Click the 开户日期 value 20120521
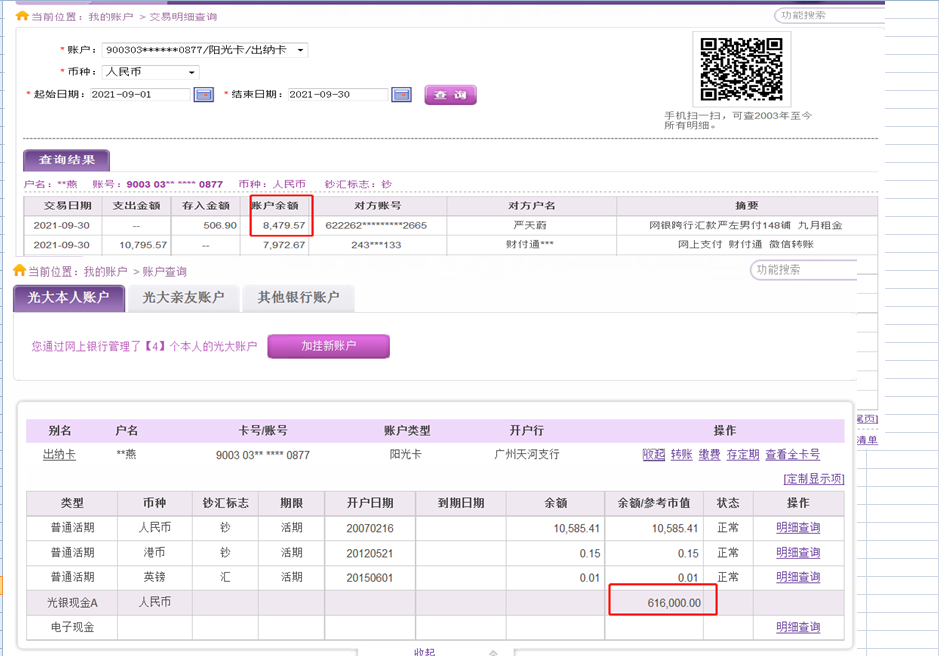 (x=369, y=554)
